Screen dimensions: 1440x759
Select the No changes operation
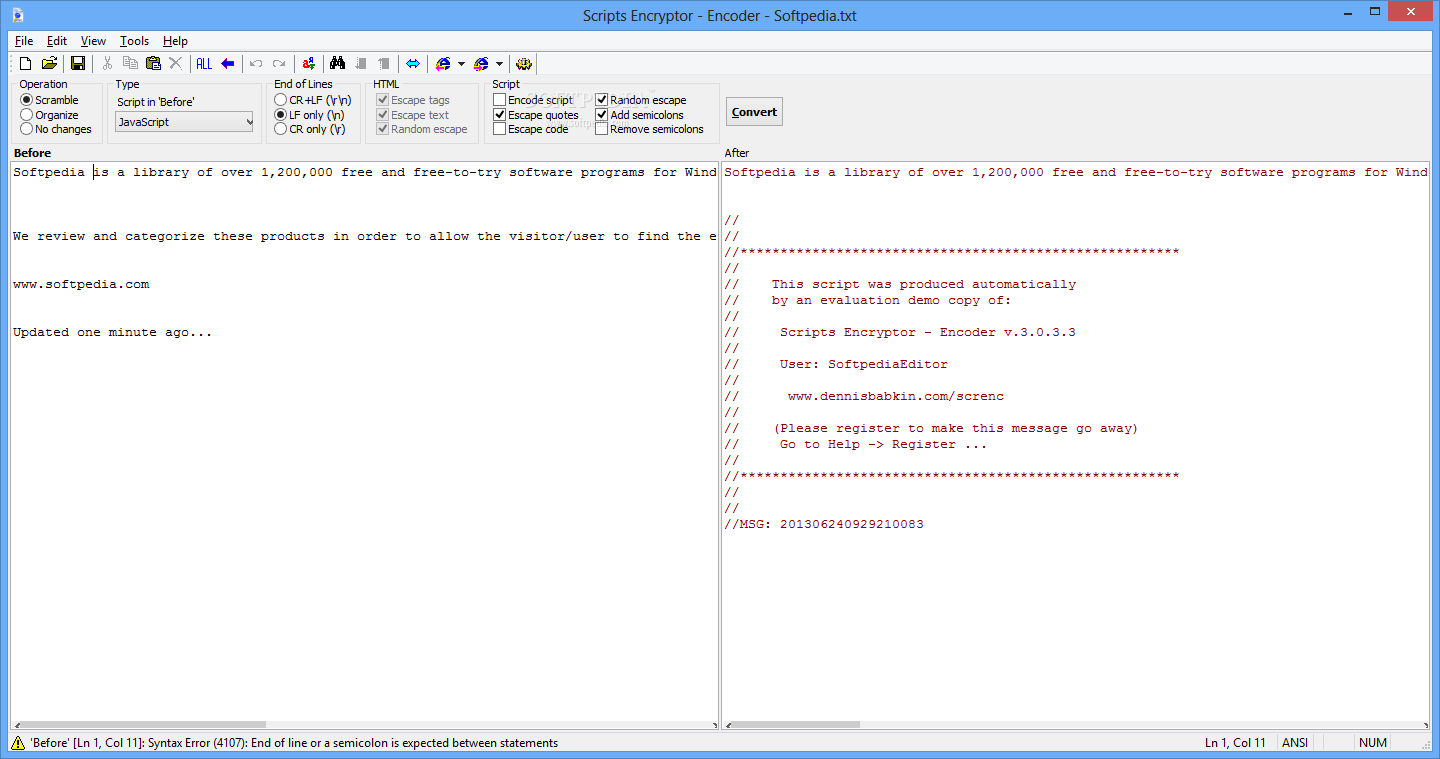[x=56, y=129]
